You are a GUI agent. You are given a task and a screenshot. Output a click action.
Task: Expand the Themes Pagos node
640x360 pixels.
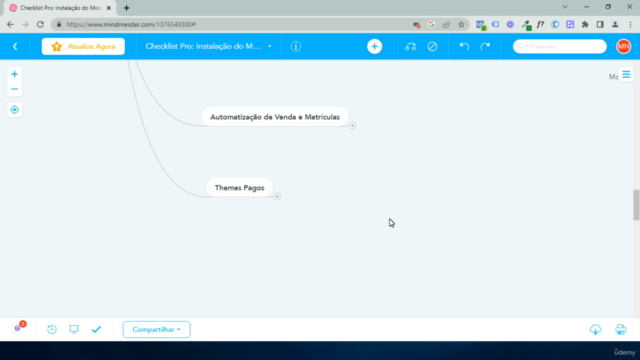[x=277, y=196]
